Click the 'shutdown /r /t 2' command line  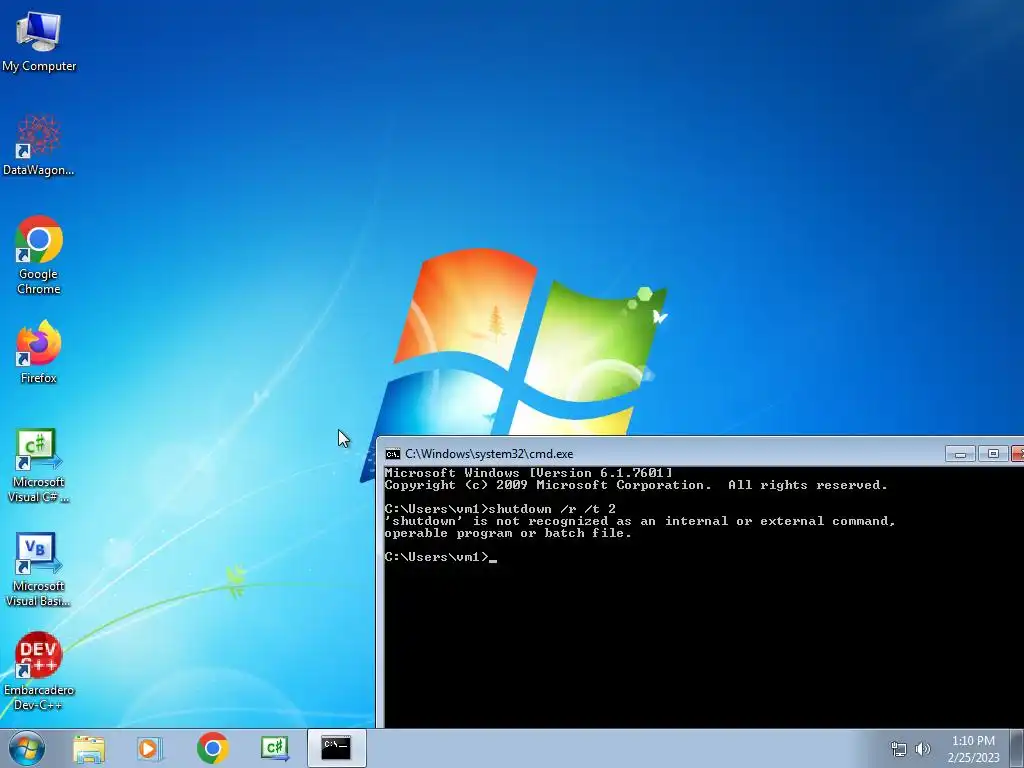(x=500, y=509)
